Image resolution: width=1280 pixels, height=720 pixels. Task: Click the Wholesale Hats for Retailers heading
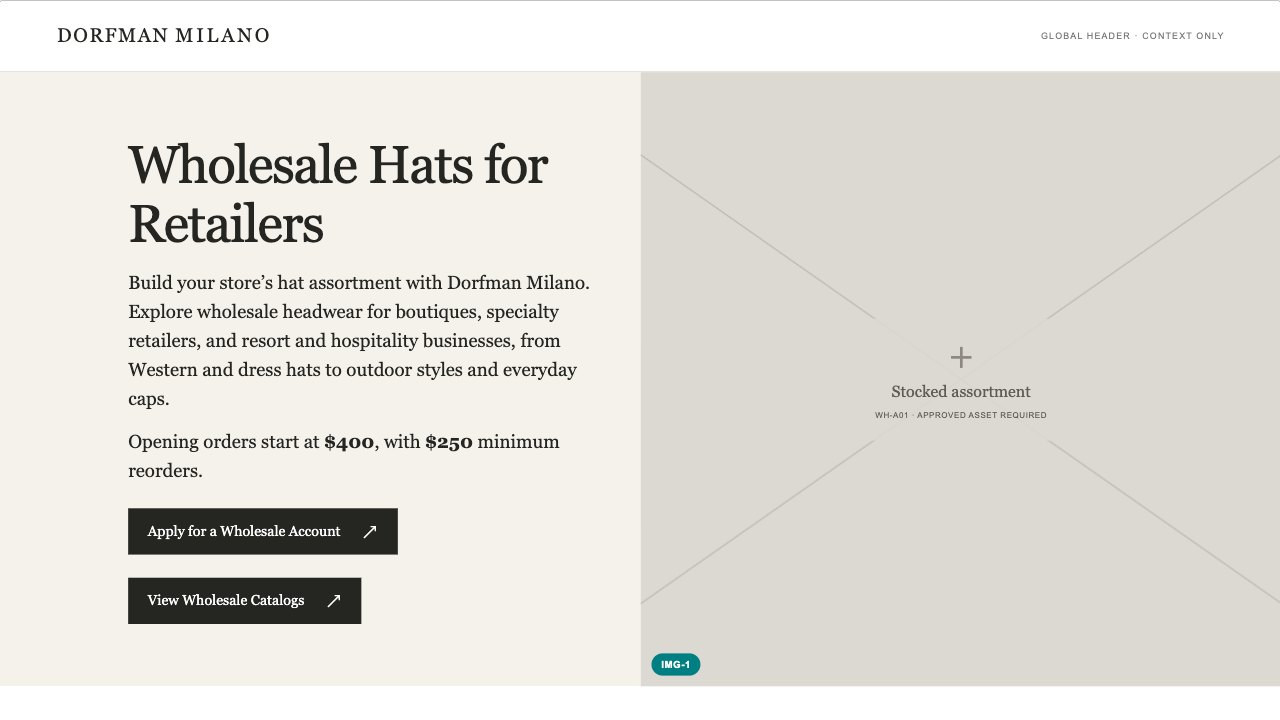coord(338,193)
